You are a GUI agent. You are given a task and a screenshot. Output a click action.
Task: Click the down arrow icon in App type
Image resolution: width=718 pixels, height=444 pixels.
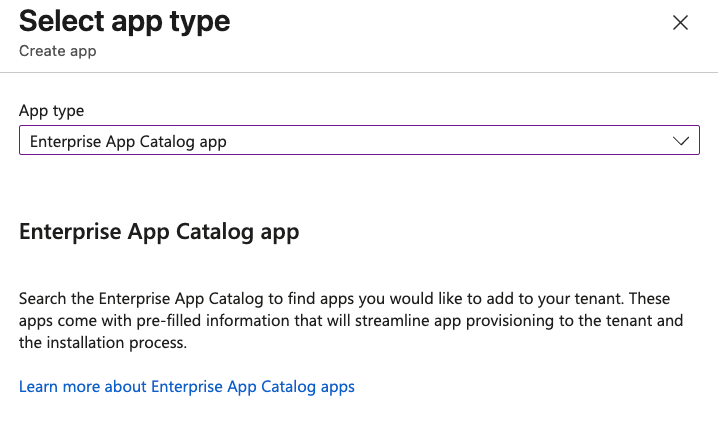click(x=682, y=141)
